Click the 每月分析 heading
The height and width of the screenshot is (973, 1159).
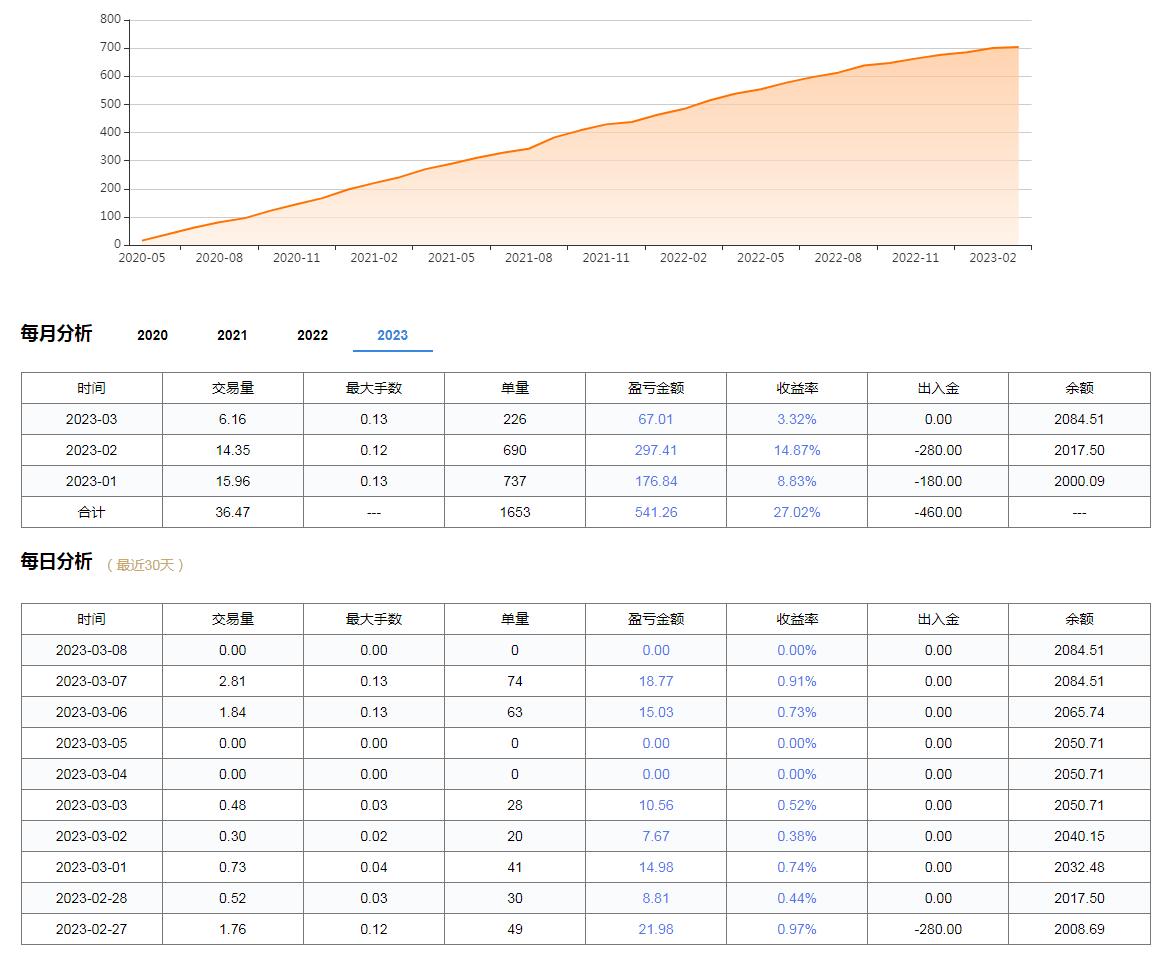click(x=56, y=333)
